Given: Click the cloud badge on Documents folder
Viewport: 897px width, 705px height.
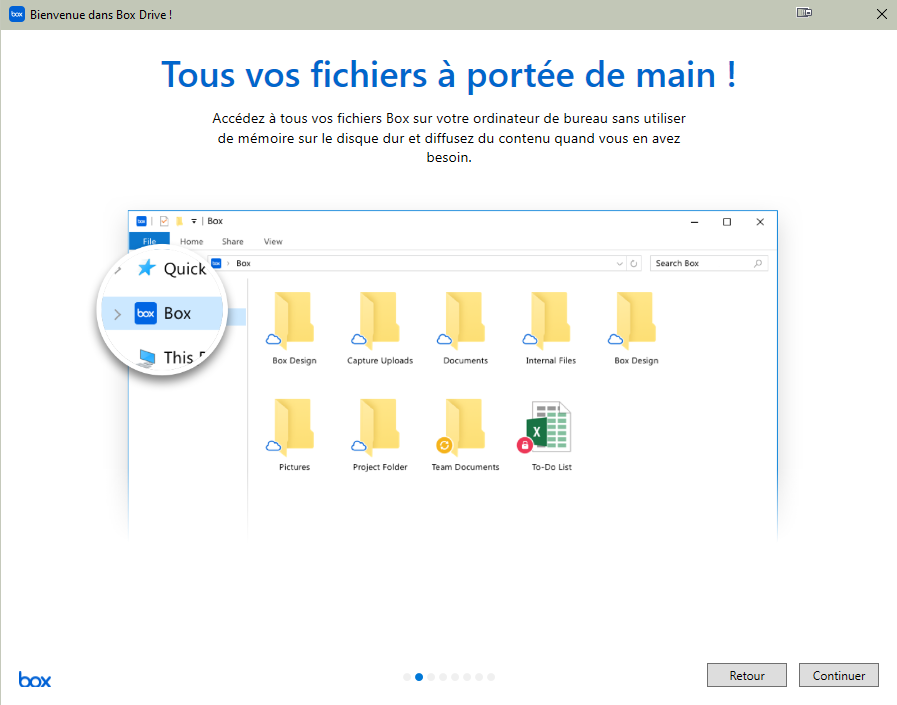Looking at the screenshot, I should (x=444, y=339).
